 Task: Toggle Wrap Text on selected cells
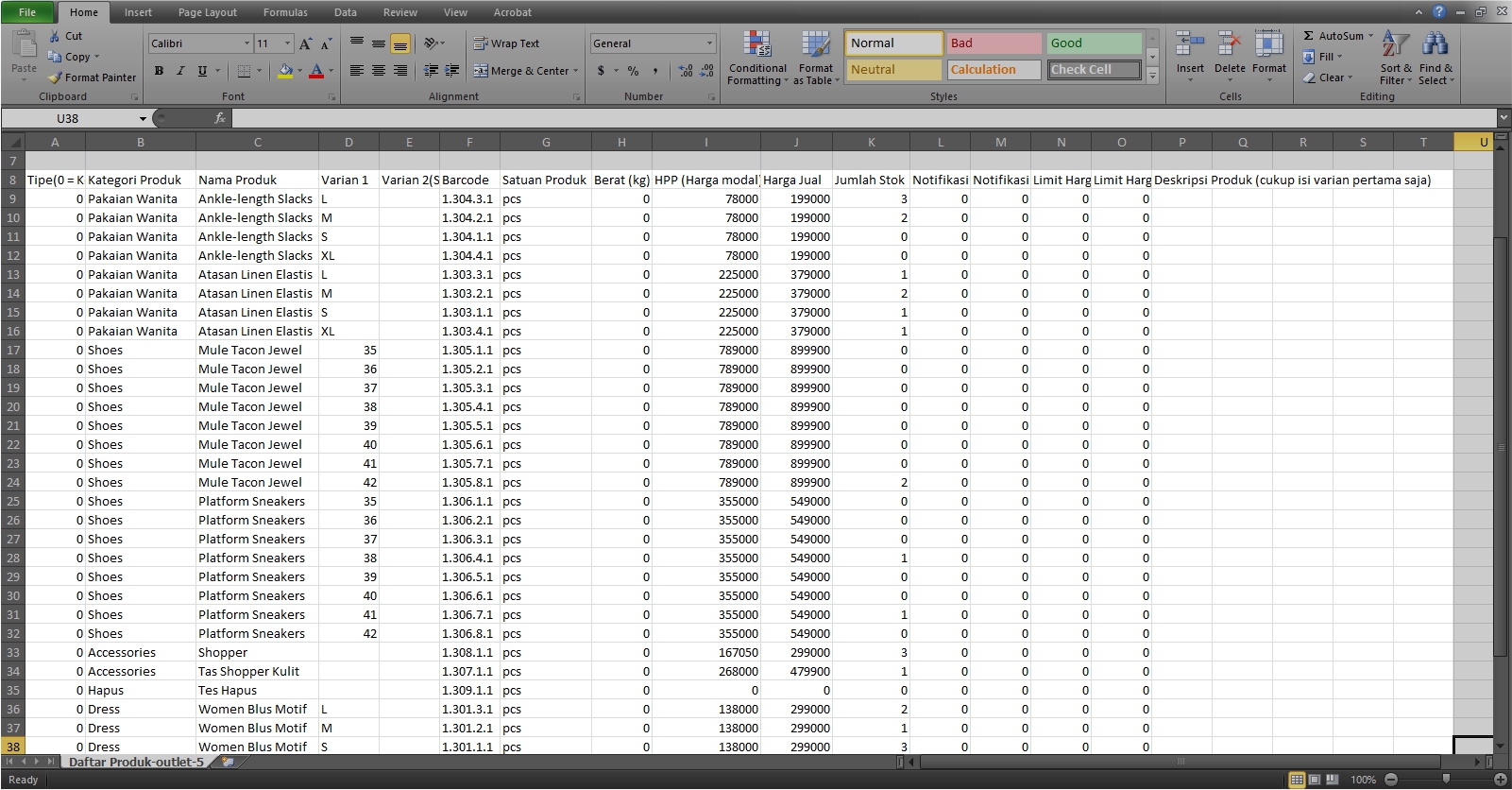click(x=506, y=43)
